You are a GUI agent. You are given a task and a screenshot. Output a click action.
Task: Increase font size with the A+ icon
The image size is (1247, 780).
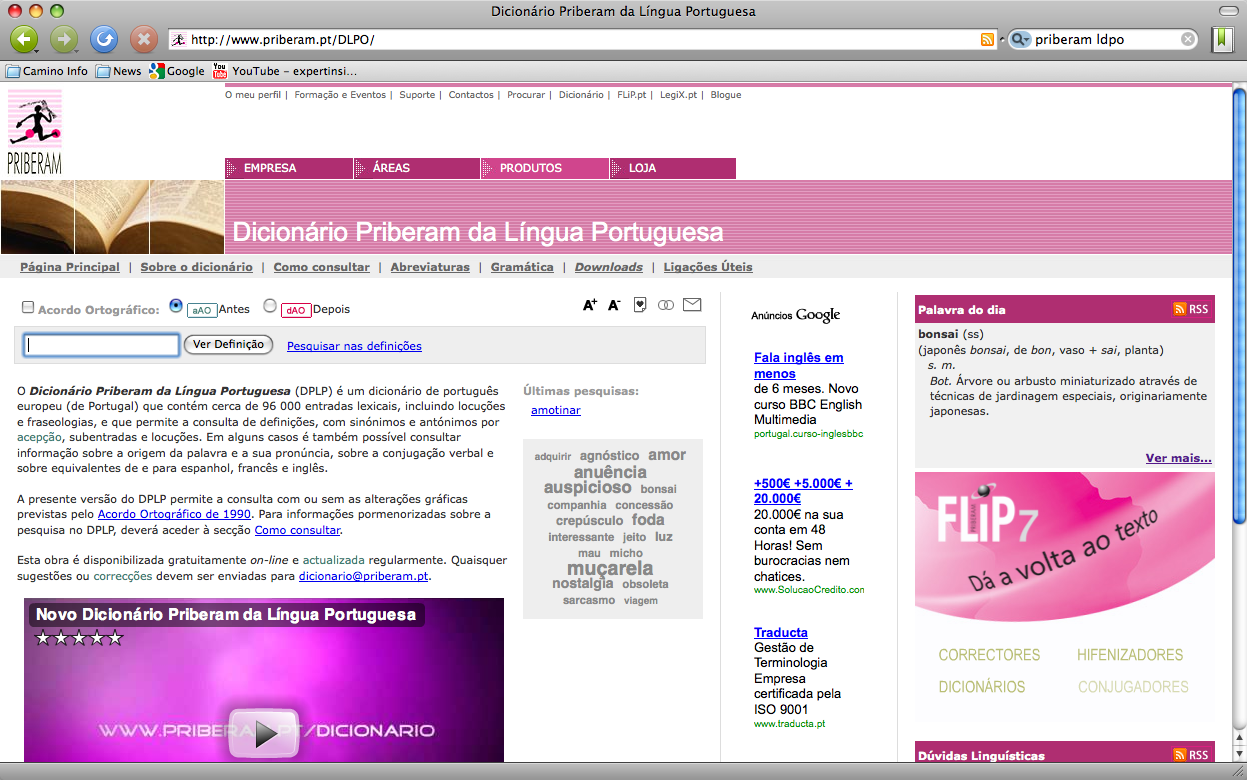click(590, 305)
